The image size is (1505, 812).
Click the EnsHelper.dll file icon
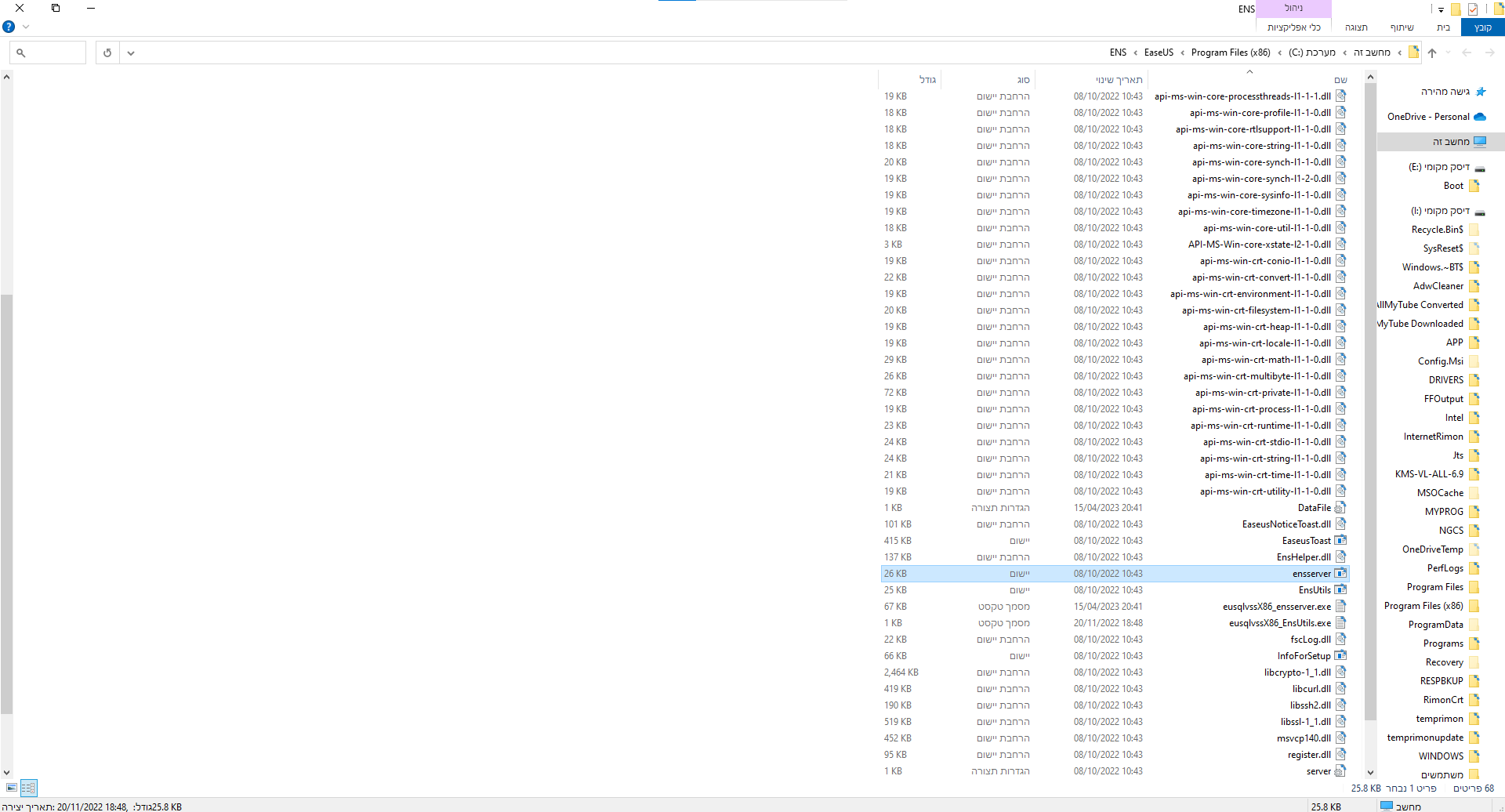point(1340,557)
